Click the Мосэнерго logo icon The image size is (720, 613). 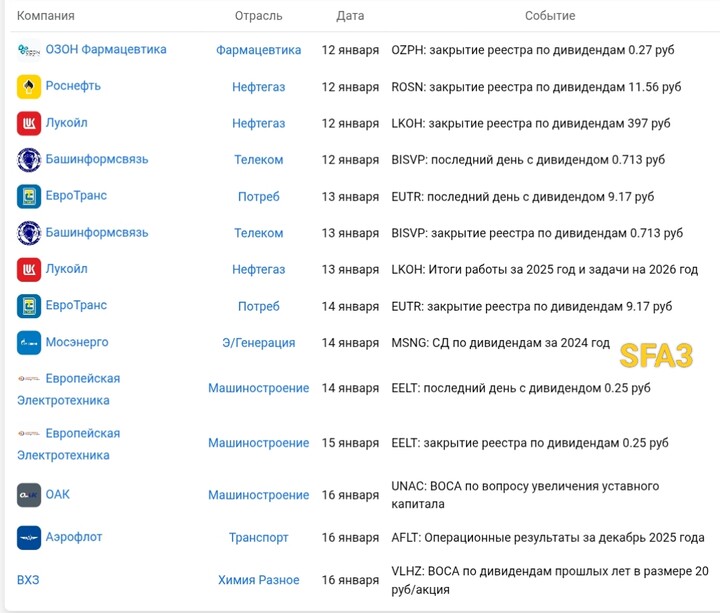[28, 343]
